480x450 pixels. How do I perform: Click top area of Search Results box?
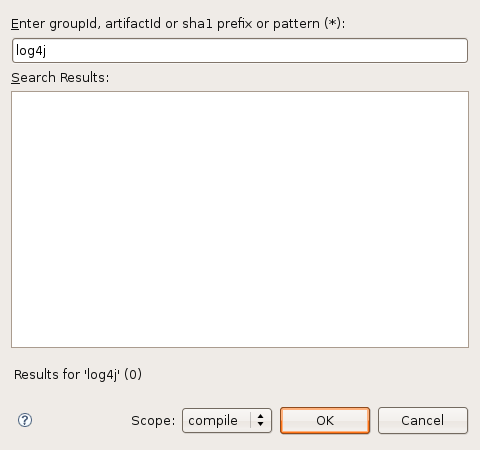coord(240,107)
